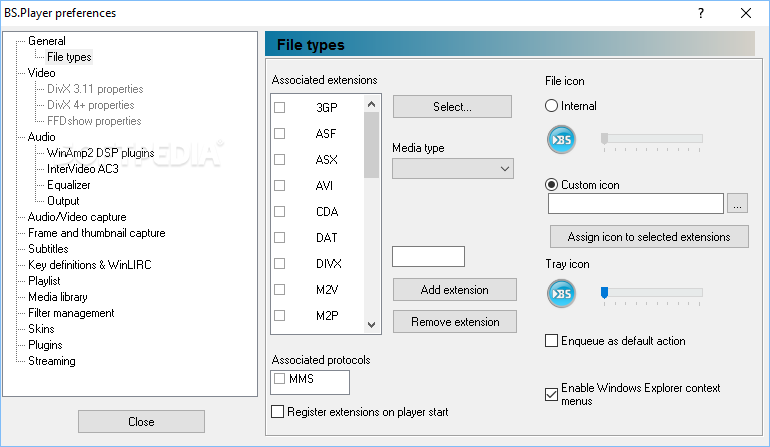Select DivX 4+ properties tree item

(x=91, y=105)
